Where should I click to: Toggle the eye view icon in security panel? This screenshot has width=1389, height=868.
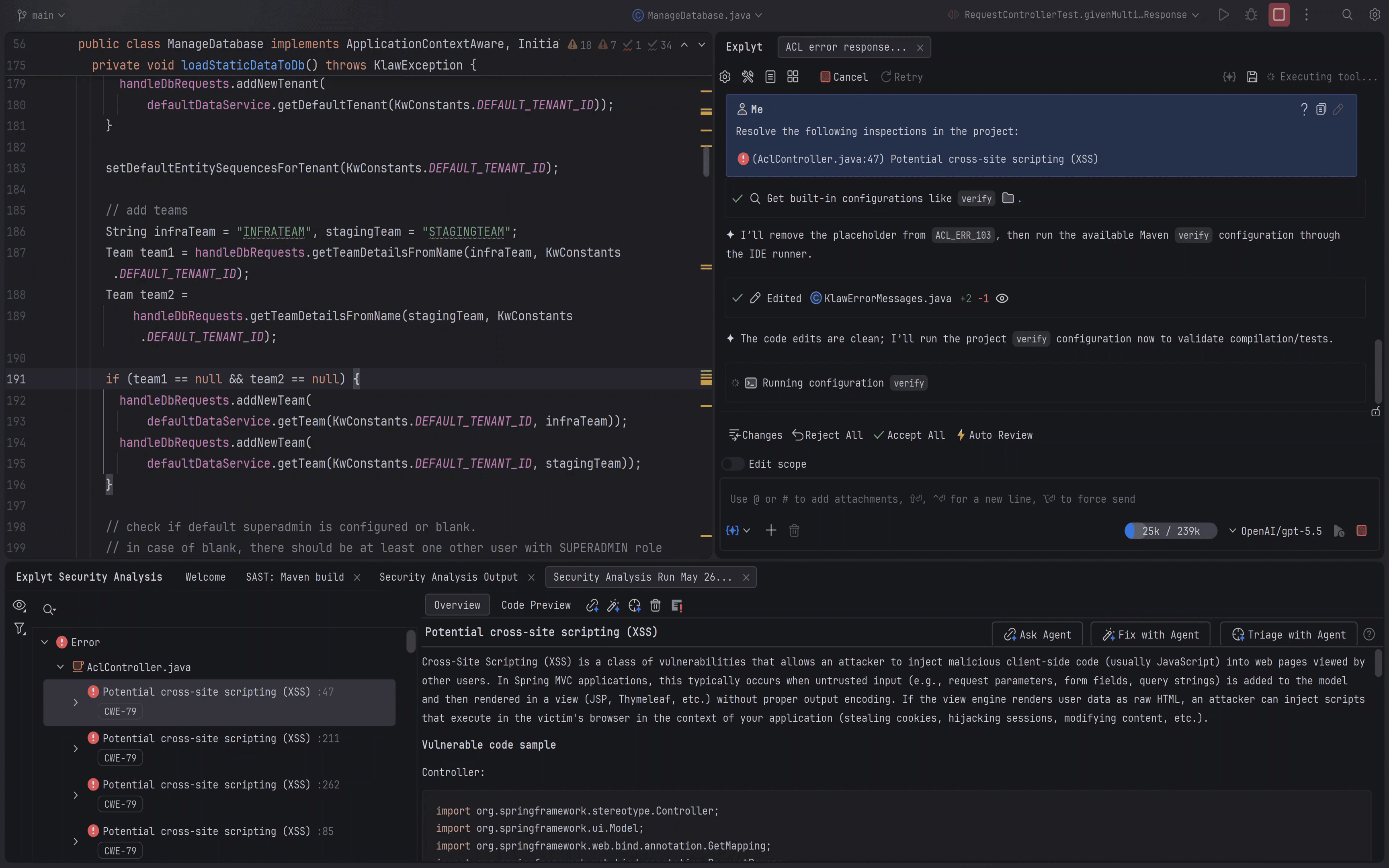(x=20, y=606)
